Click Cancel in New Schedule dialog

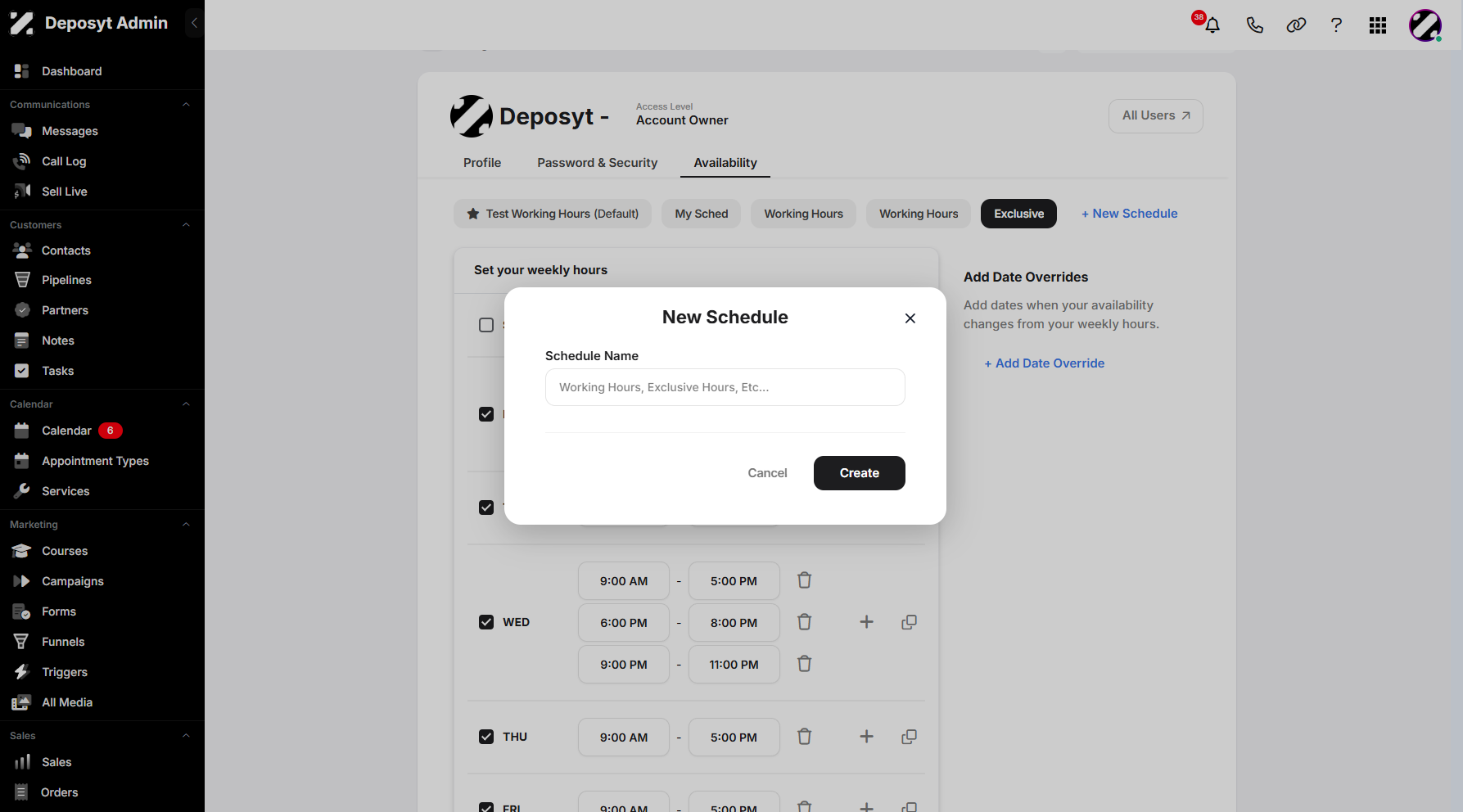[x=767, y=473]
